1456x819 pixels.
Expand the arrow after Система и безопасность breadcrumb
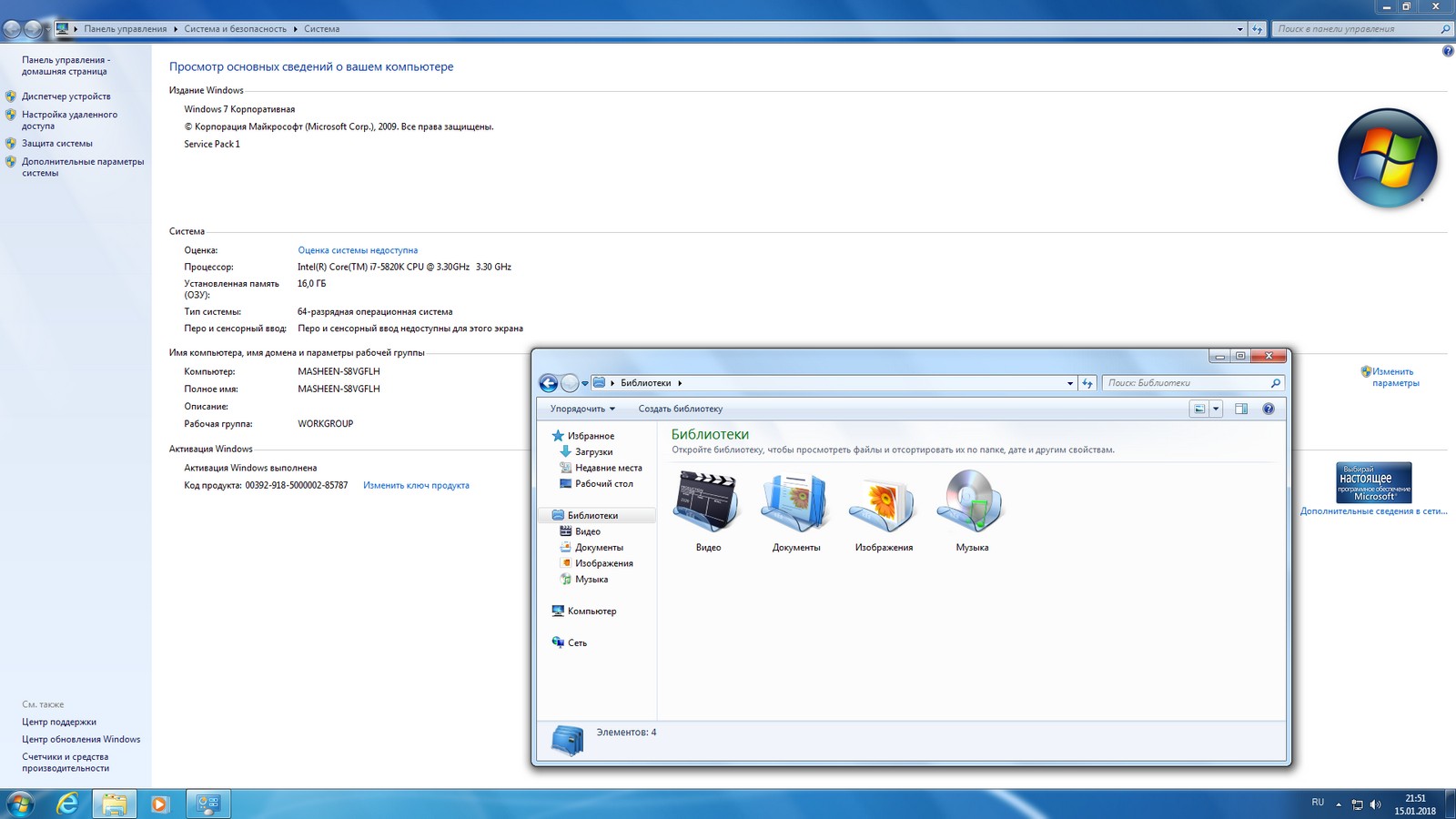coord(296,29)
